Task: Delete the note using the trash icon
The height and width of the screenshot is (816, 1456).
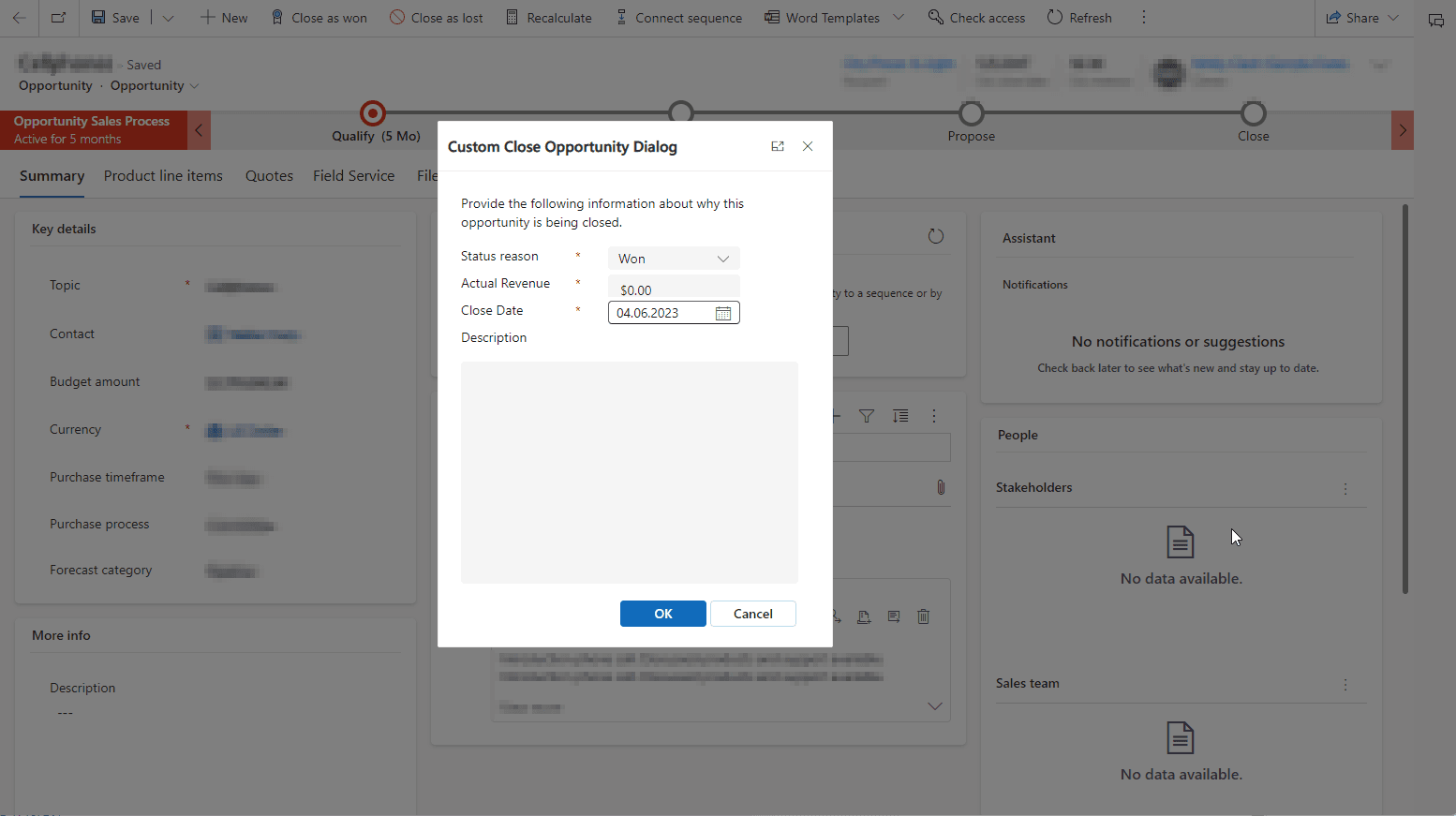Action: point(923,616)
